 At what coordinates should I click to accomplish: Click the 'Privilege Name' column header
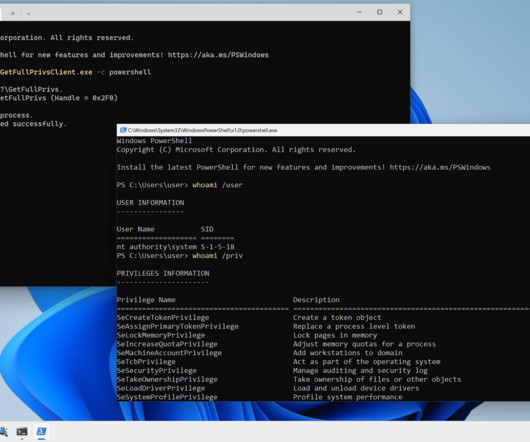(x=146, y=300)
